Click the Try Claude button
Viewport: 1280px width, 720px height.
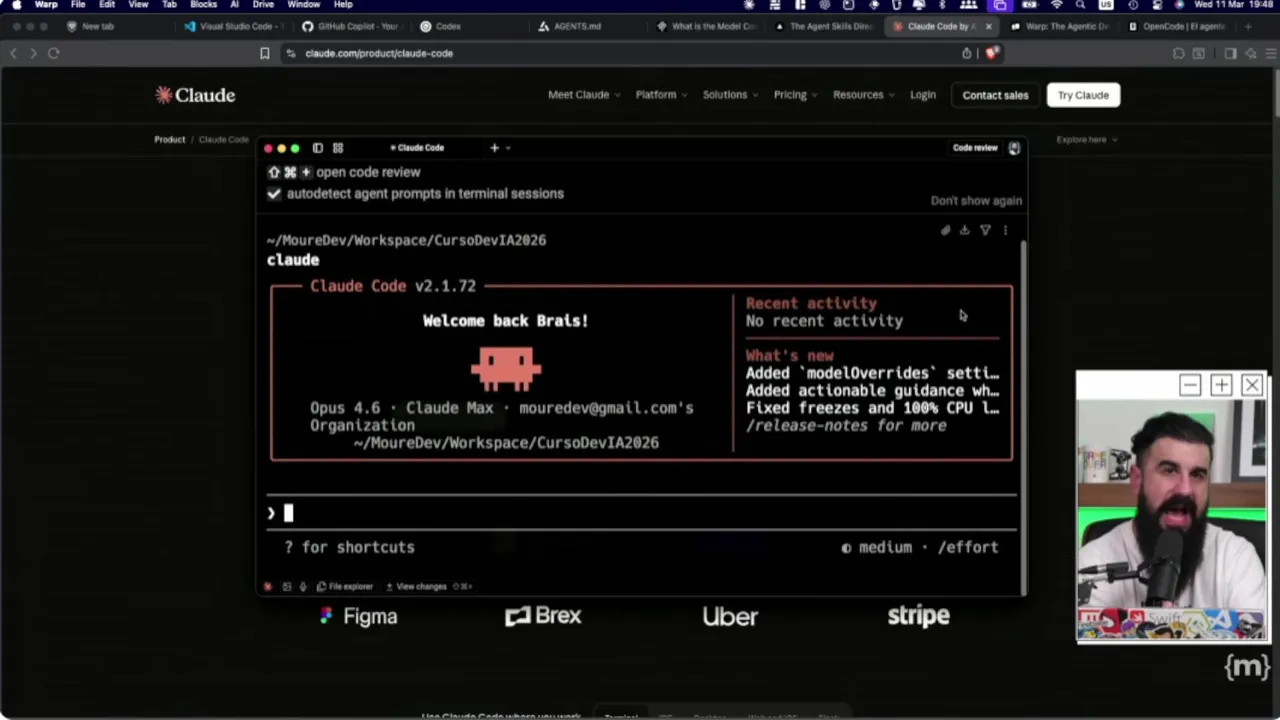pos(1083,95)
